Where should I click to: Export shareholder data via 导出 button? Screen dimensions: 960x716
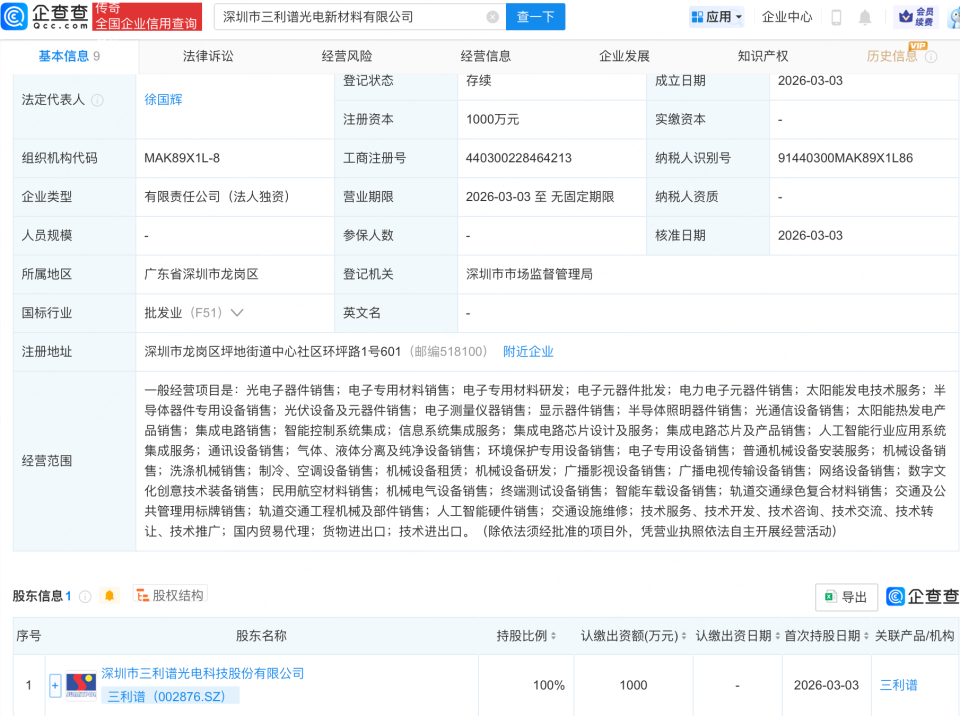click(x=845, y=596)
